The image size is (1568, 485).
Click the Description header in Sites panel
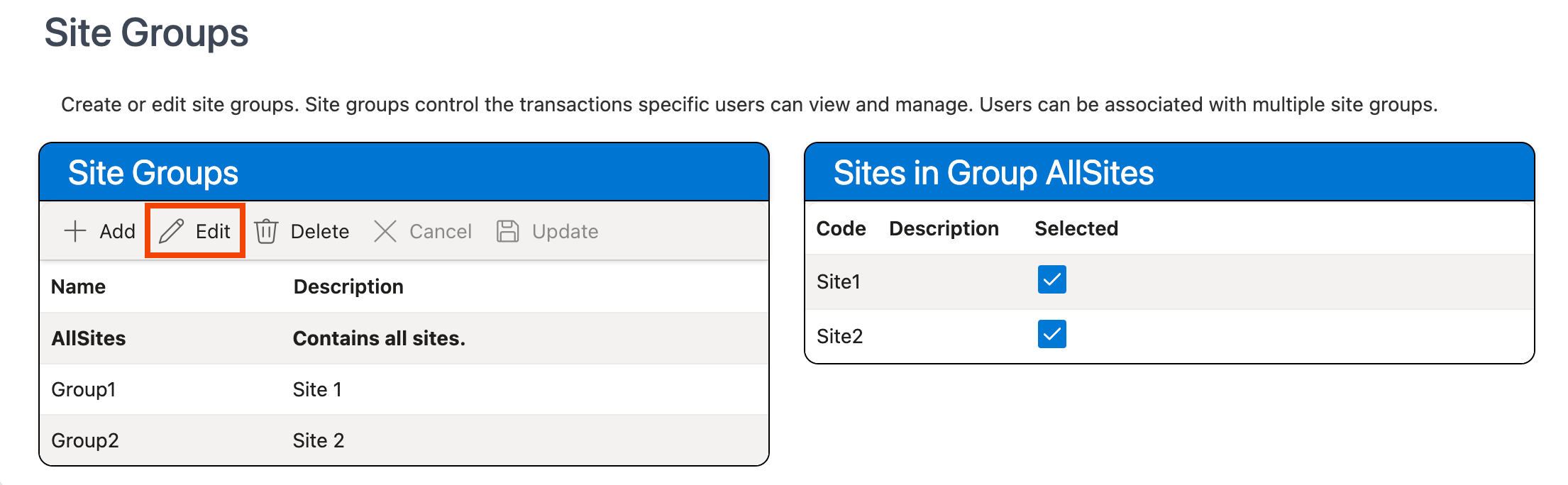[x=944, y=228]
